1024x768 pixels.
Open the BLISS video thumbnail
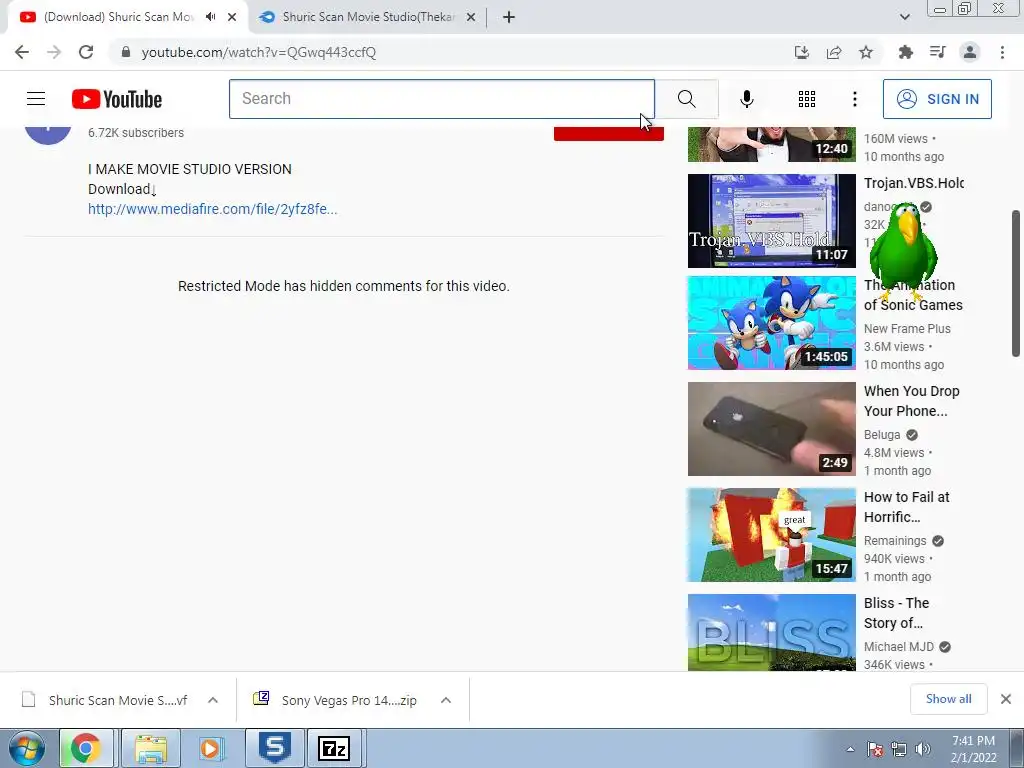tap(771, 632)
